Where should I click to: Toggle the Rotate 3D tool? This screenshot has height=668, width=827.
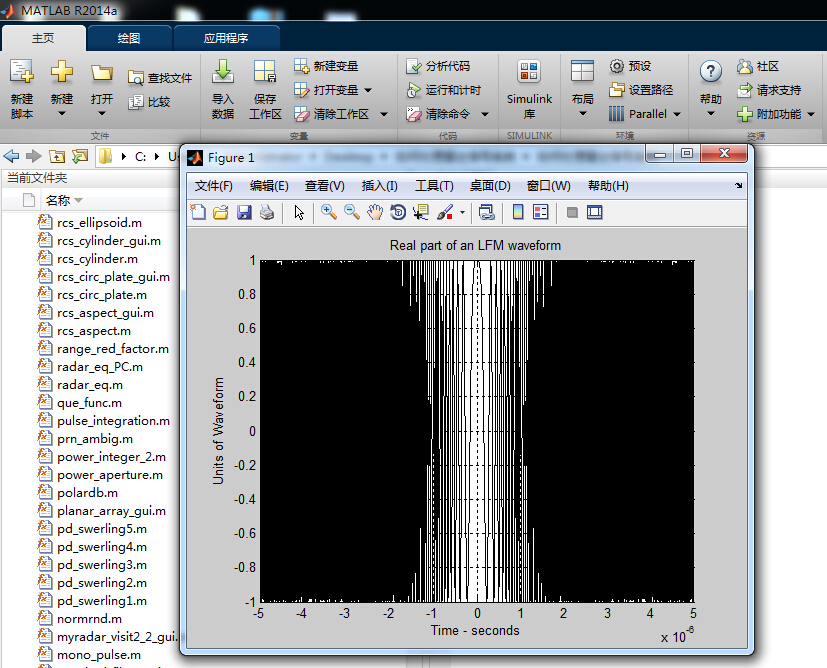pos(398,212)
